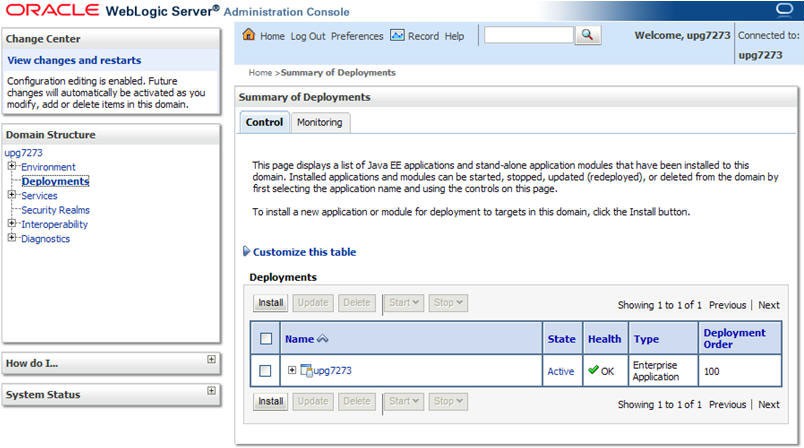Focus the search input field
Screen dimensions: 804x448
529,35
